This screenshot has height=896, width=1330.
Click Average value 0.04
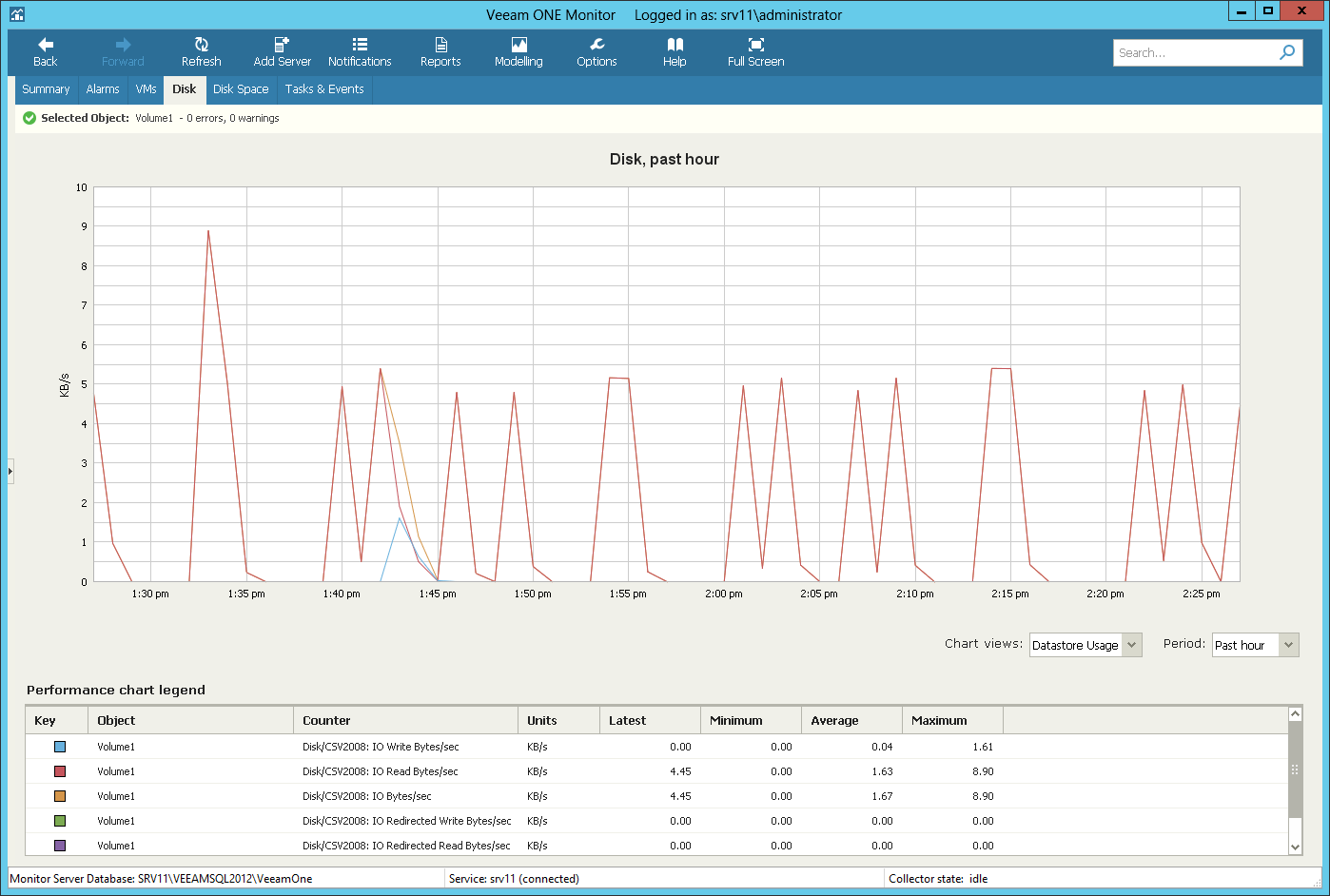[882, 747]
